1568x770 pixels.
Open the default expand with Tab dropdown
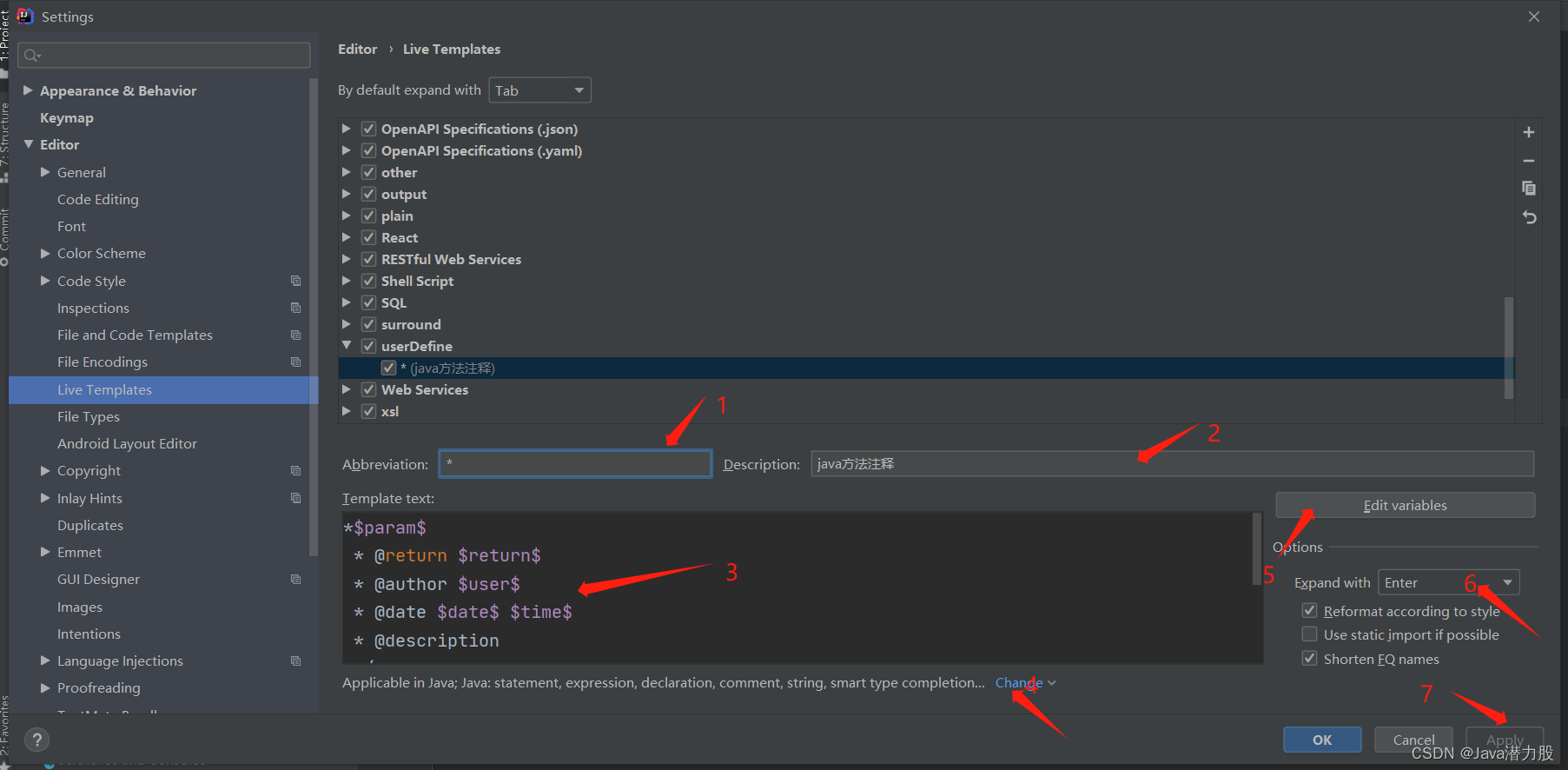coord(539,90)
